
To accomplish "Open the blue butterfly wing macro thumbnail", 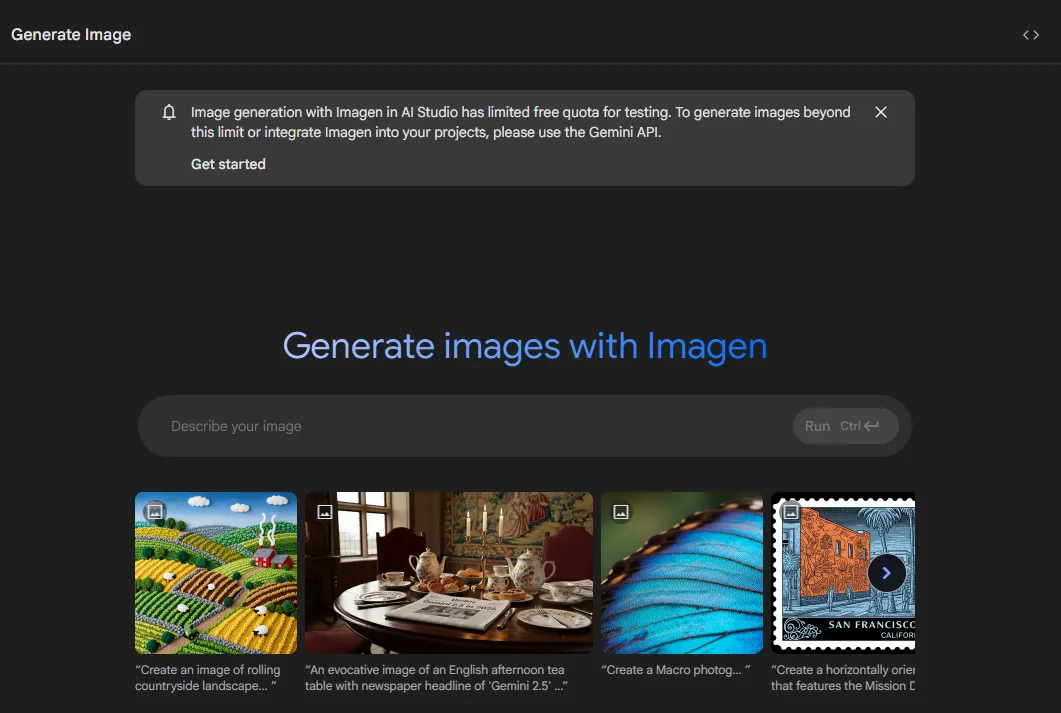I will pos(682,573).
